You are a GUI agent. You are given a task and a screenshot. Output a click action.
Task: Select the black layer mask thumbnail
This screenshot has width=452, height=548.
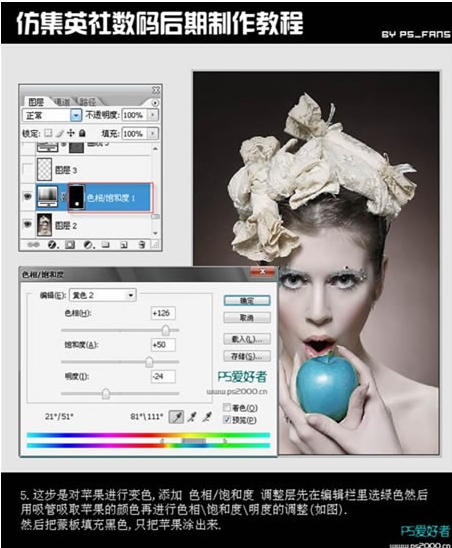point(77,197)
